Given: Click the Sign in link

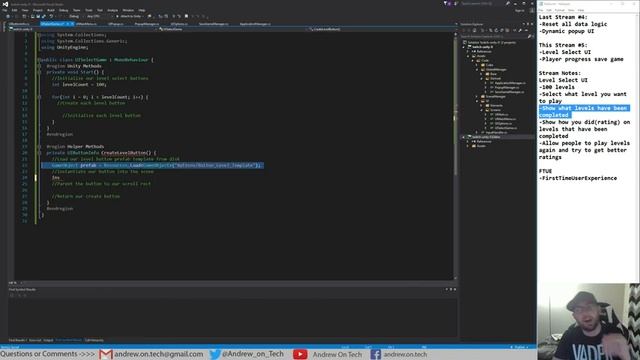Looking at the screenshot, I should pos(519,10).
